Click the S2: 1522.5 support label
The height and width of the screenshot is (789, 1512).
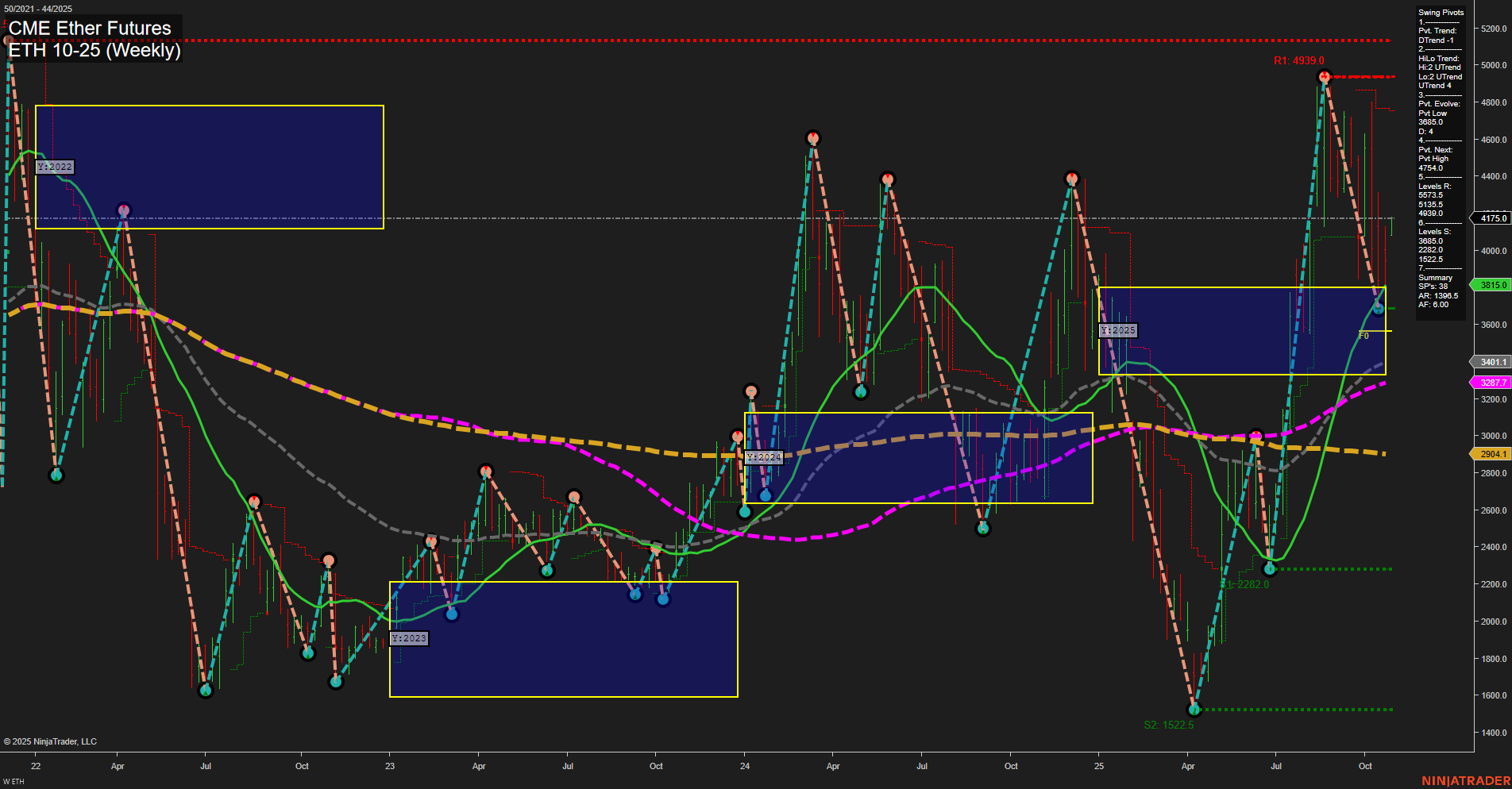1170,724
